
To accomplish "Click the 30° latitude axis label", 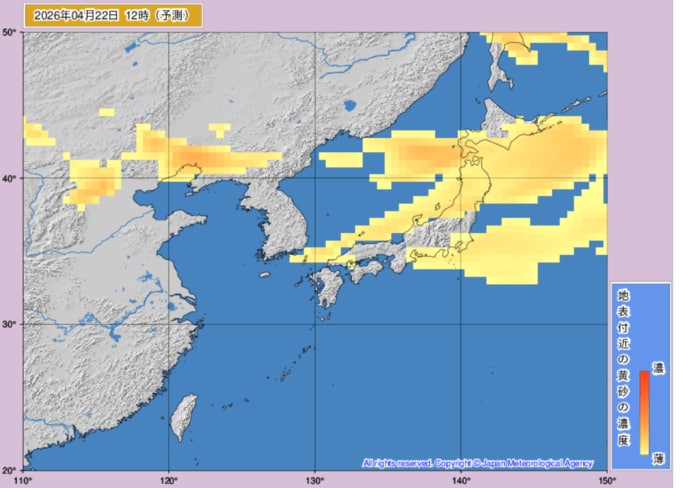I will point(9,325).
